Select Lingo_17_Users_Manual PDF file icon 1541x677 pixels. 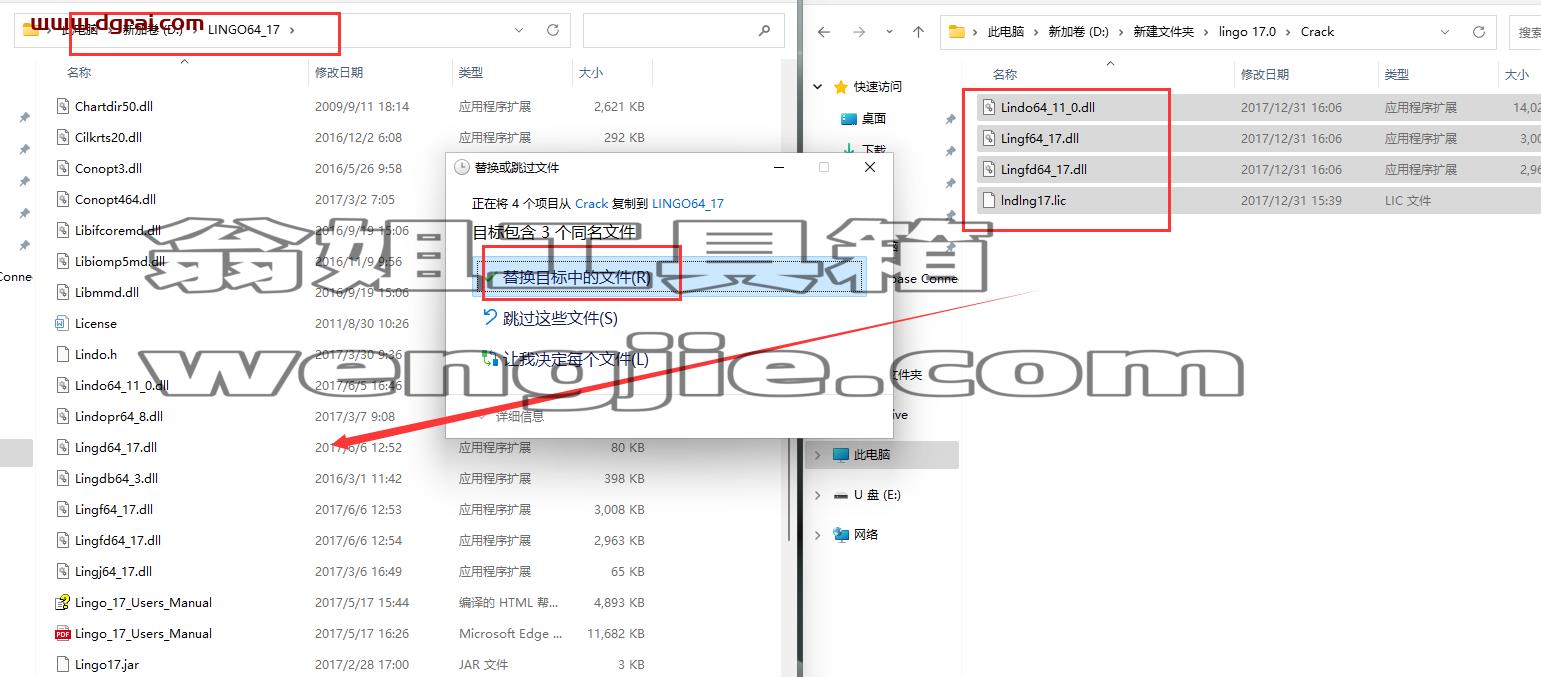[x=63, y=633]
